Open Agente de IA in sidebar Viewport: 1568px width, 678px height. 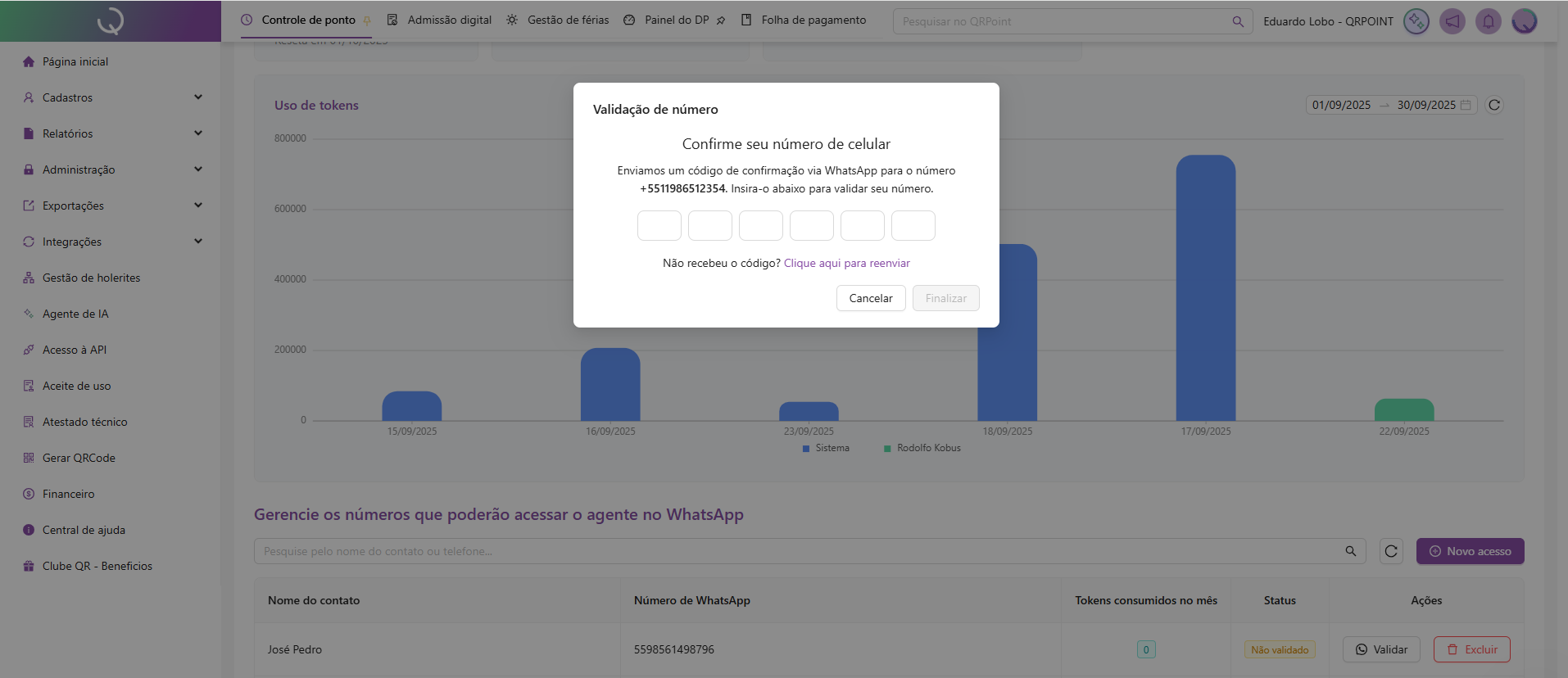click(75, 314)
